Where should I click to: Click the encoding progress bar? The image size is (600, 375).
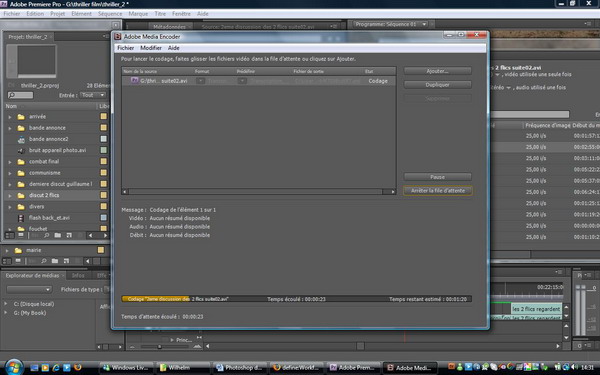[x=297, y=299]
